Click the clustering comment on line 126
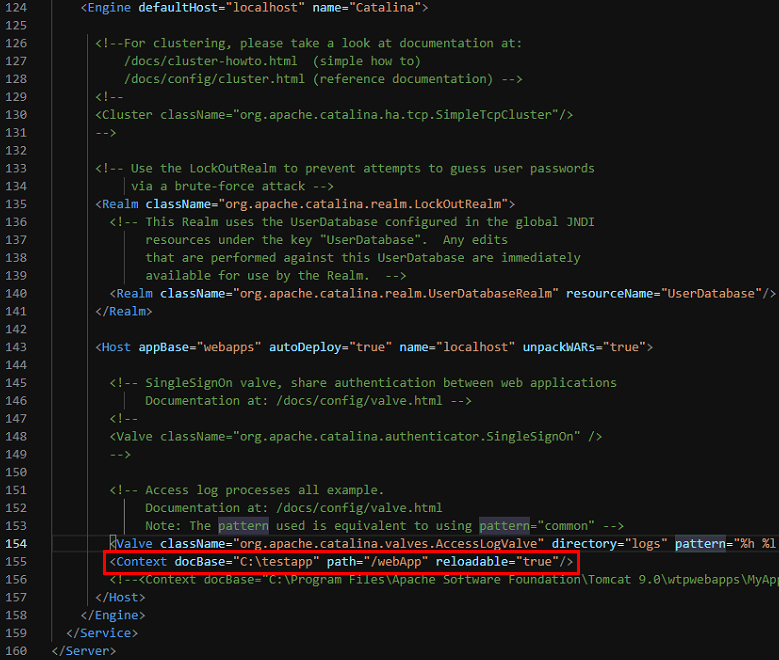Image resolution: width=779 pixels, height=660 pixels. (x=309, y=43)
